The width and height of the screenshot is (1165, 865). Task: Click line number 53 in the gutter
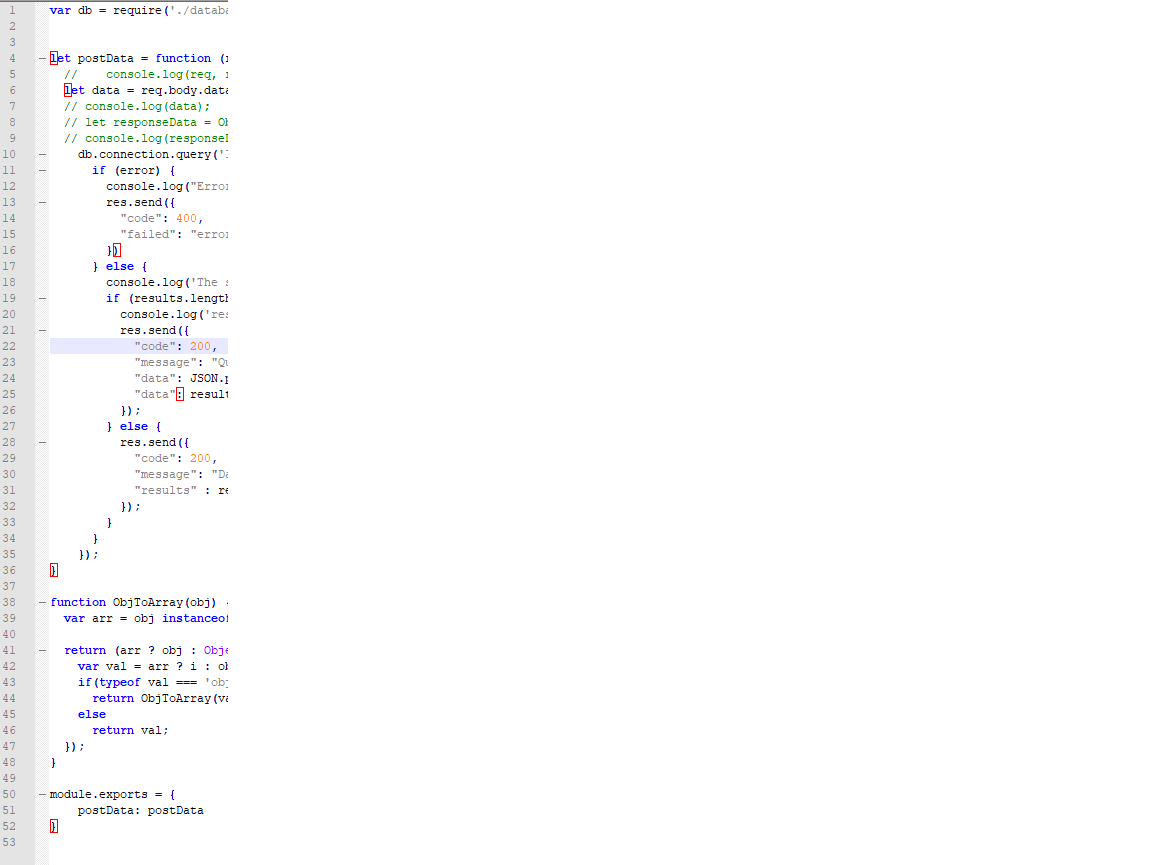pos(9,843)
